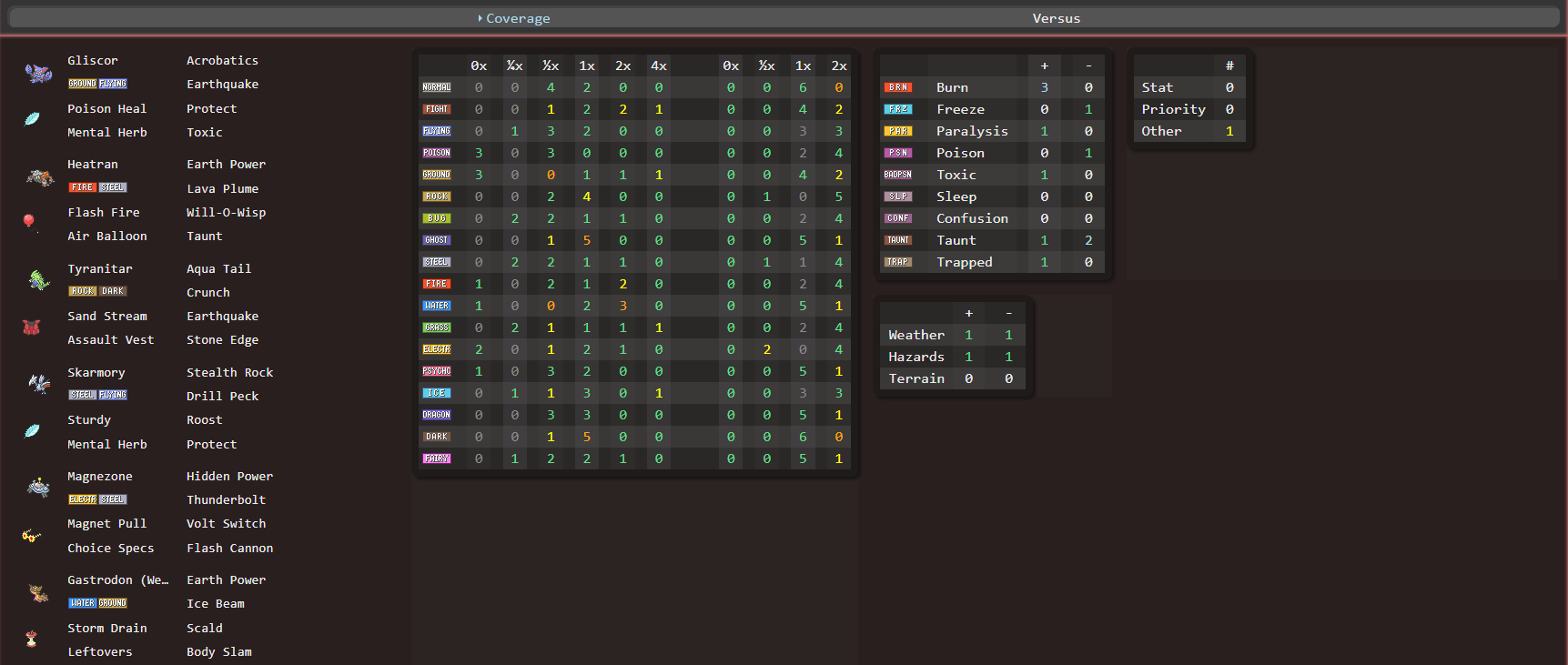The height and width of the screenshot is (665, 1568).
Task: Click the Heatran sprite icon
Action: tap(39, 176)
